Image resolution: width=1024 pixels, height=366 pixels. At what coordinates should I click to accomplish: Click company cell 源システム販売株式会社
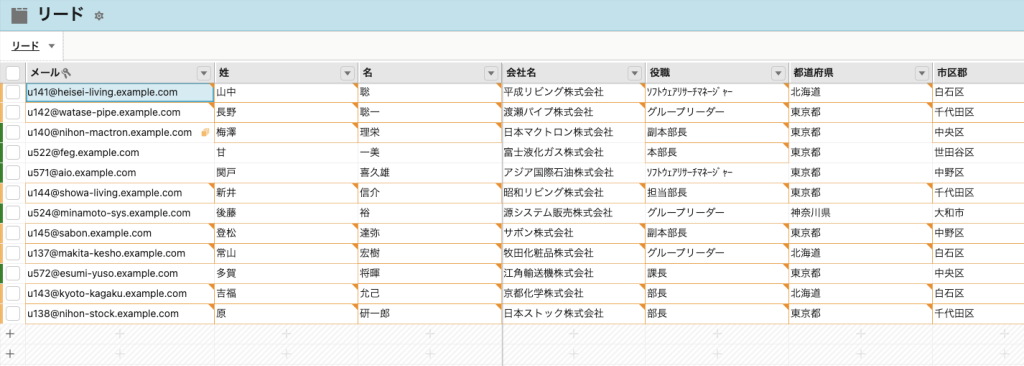tap(573, 213)
